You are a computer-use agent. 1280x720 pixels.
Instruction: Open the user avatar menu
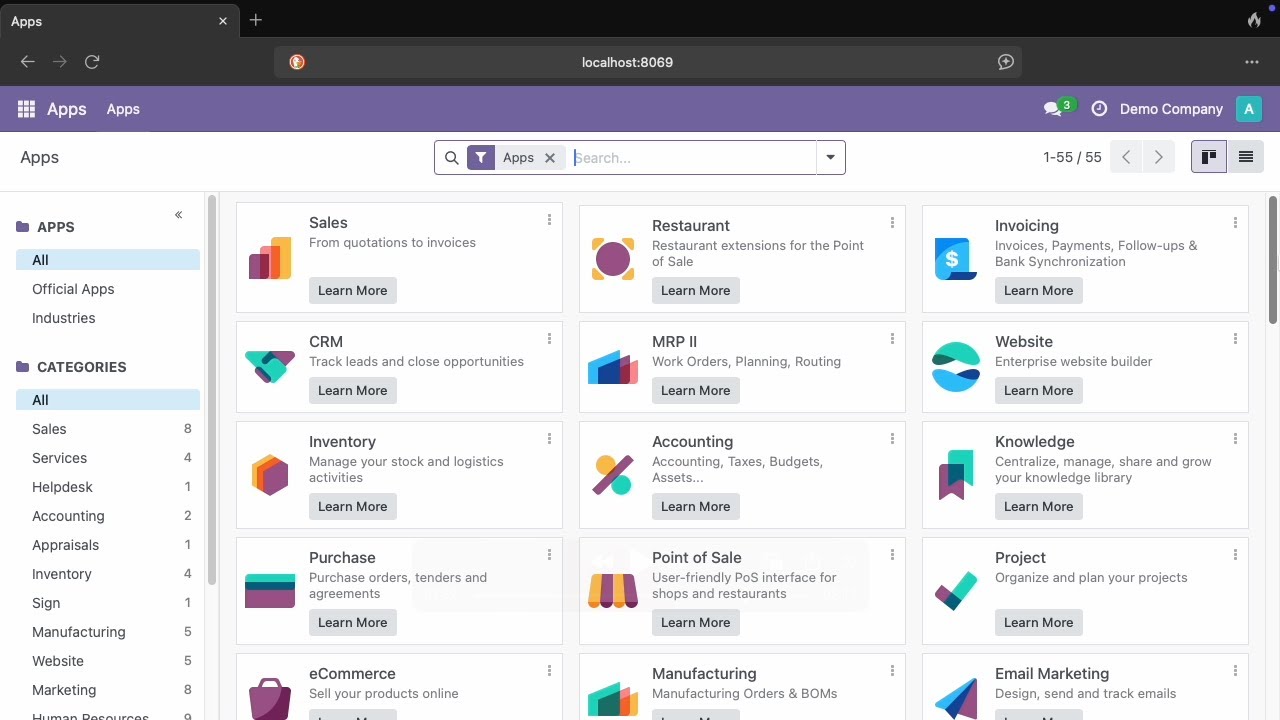pos(1248,109)
